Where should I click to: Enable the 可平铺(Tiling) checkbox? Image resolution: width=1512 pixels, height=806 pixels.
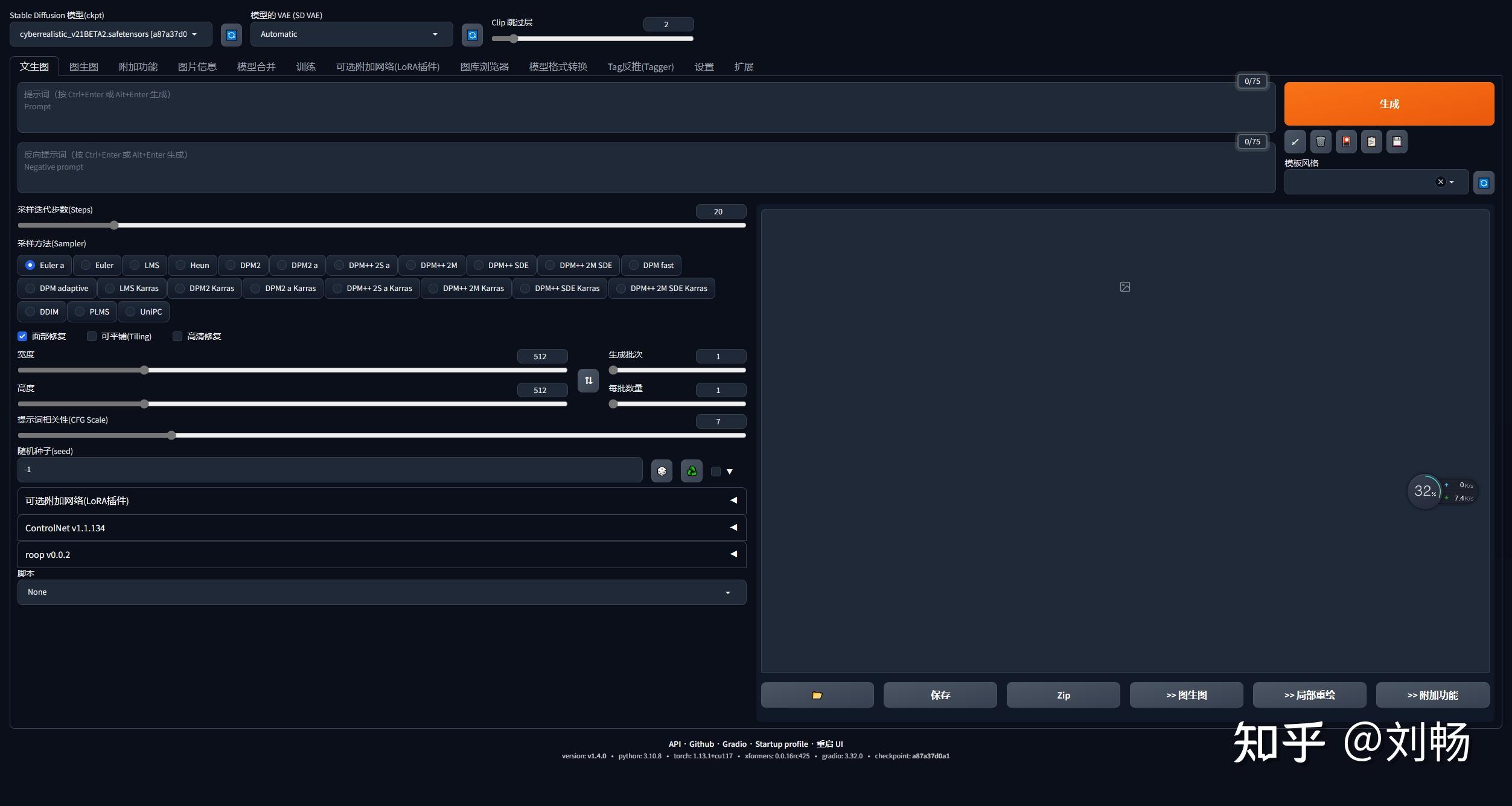(91, 336)
